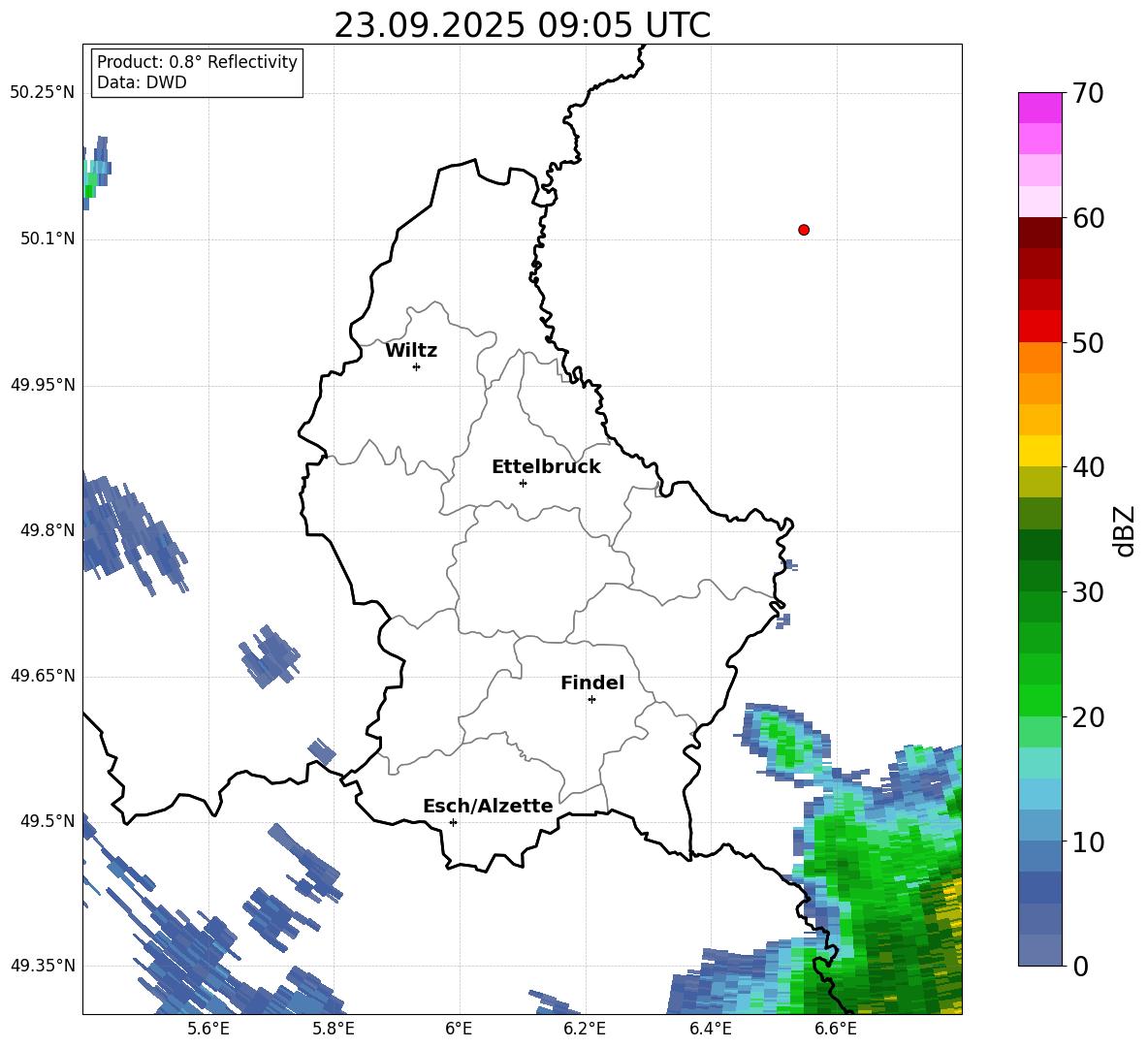Click the 50 value on colorbar
This screenshot has height=1048, width=1148.
tap(1088, 342)
